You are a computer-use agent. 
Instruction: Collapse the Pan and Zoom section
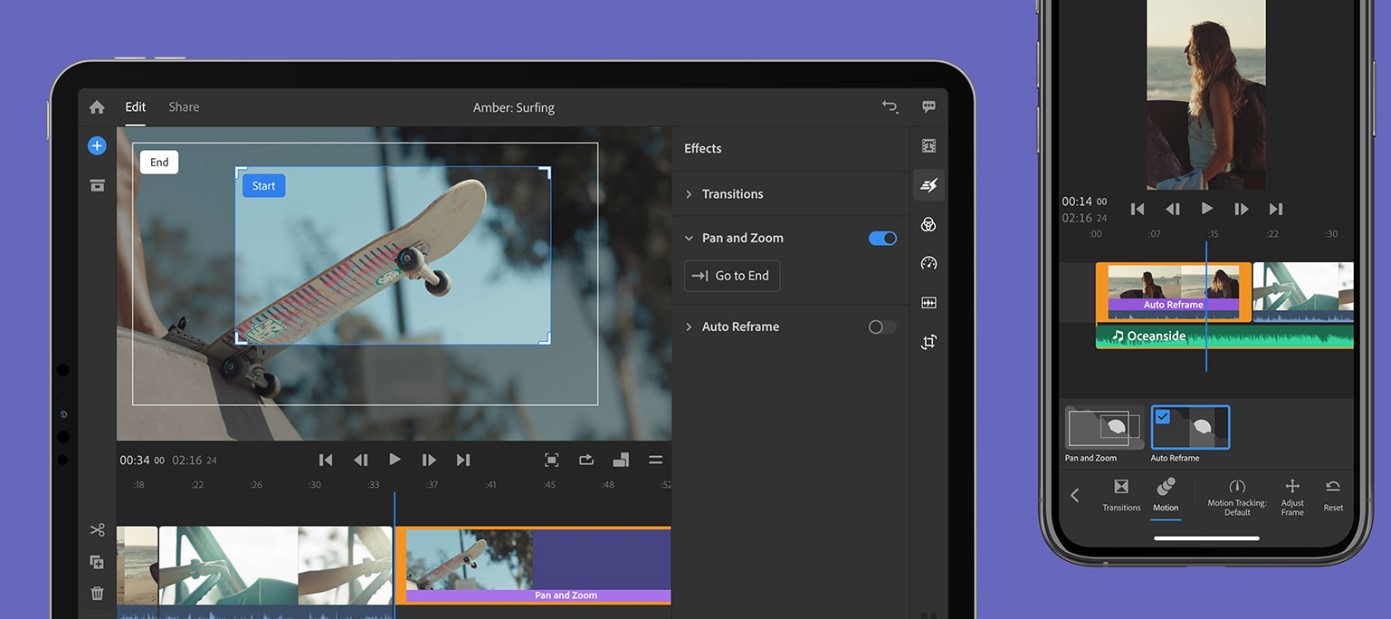689,238
